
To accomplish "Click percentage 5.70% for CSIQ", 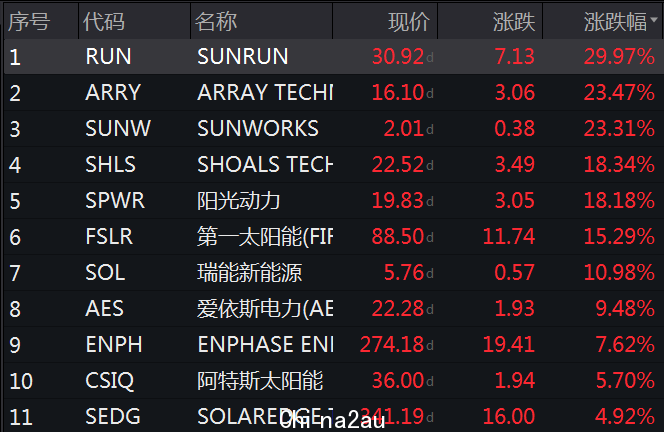I will tap(625, 380).
